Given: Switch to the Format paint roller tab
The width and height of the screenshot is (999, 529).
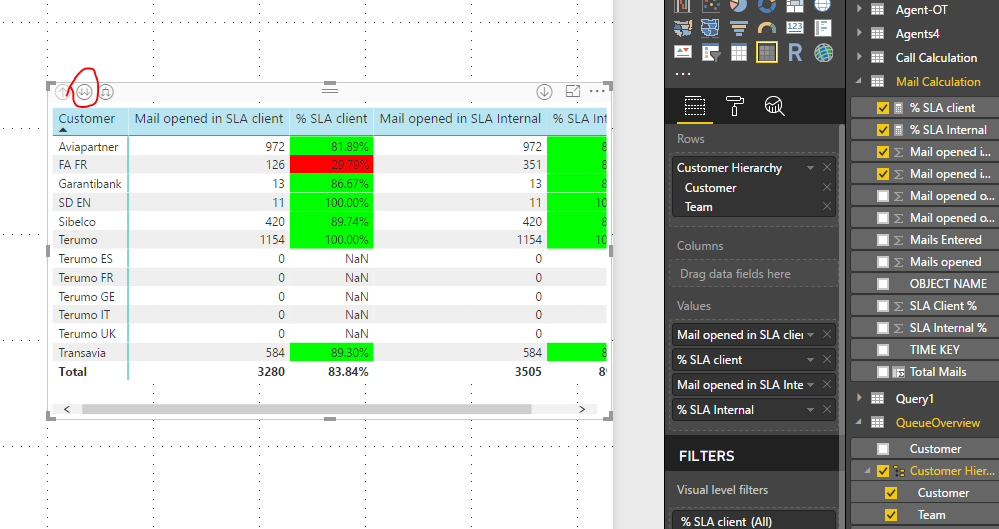Looking at the screenshot, I should (x=735, y=106).
